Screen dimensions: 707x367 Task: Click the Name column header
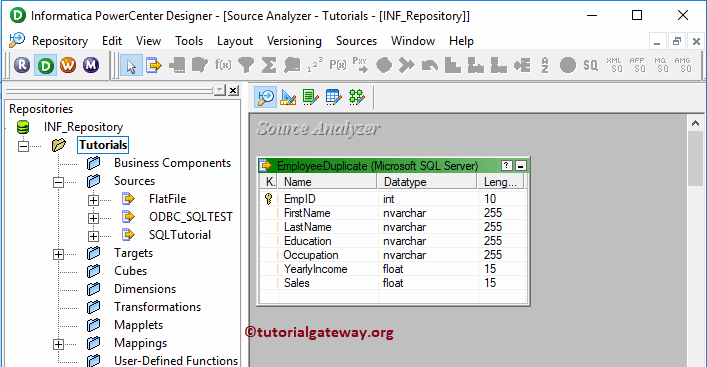tap(327, 182)
